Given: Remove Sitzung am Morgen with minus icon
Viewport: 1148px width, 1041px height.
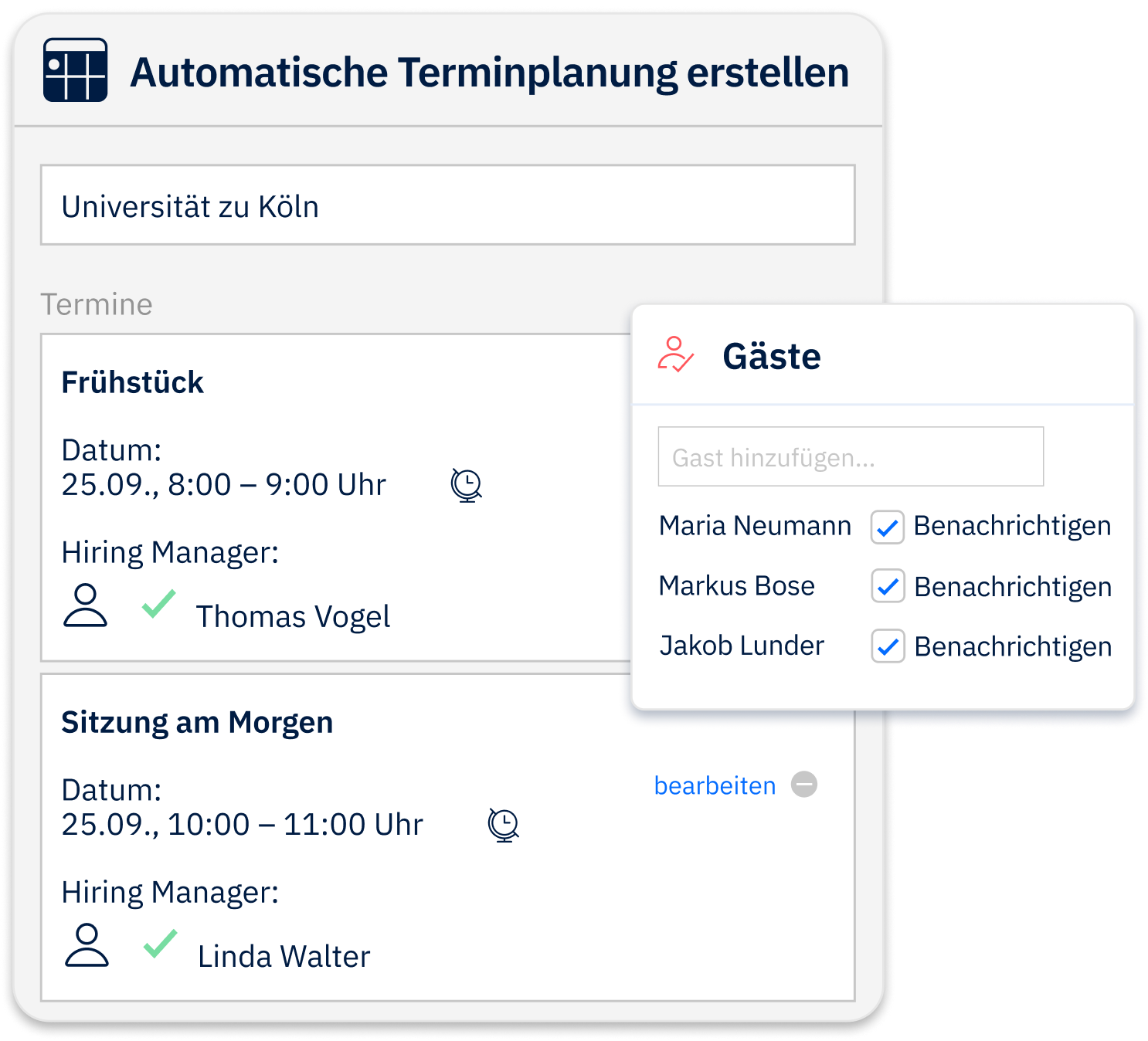Looking at the screenshot, I should coord(804,785).
